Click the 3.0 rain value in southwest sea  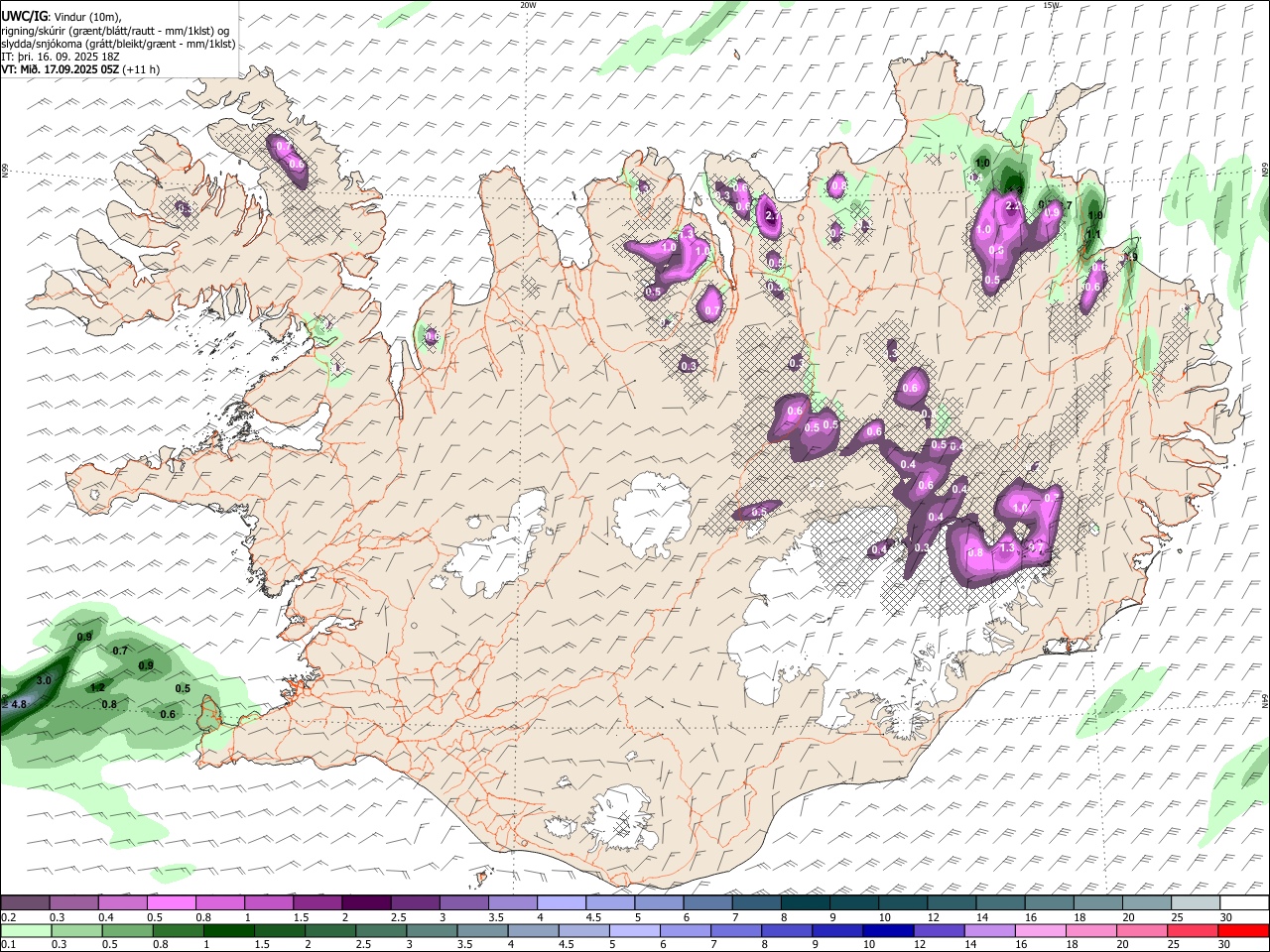44,681
